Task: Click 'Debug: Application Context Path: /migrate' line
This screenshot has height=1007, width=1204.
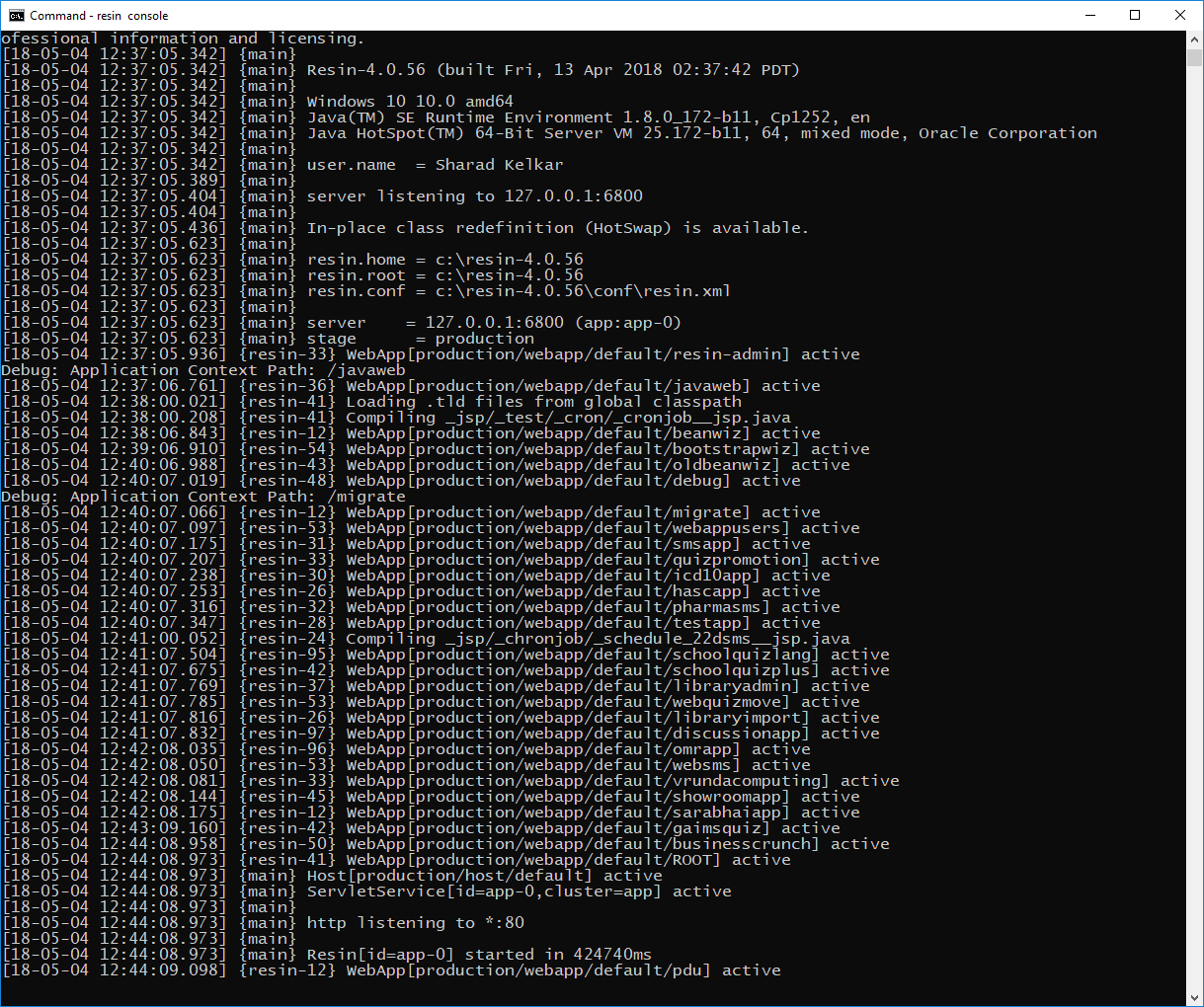Action: point(202,497)
